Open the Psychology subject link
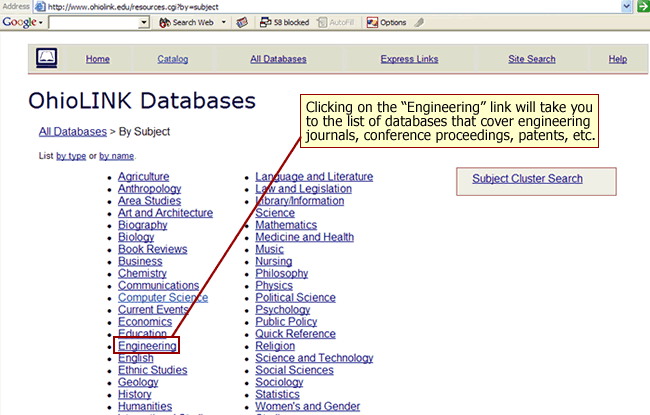650x415 pixels. coord(283,309)
